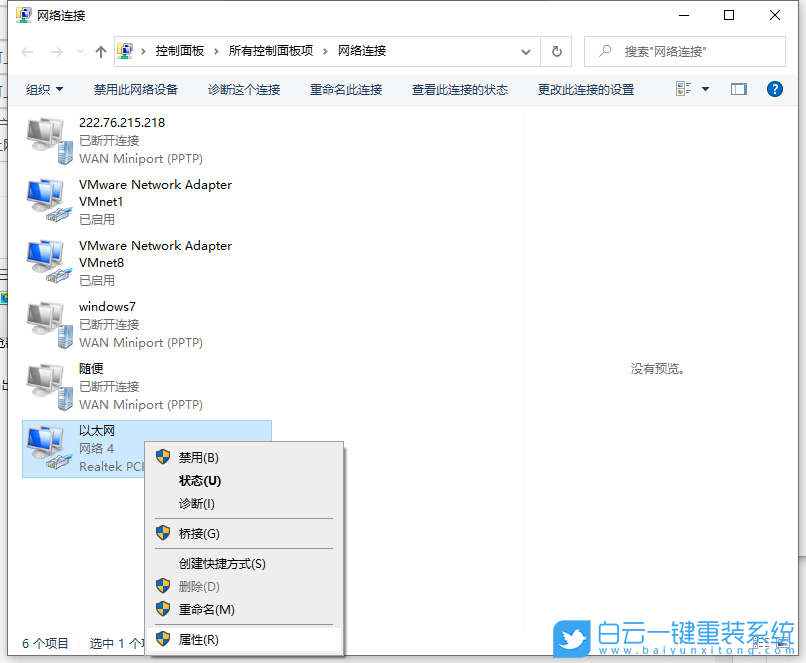Click the refresh icon in the address bar
Screen dimensions: 806x663
pos(557,51)
